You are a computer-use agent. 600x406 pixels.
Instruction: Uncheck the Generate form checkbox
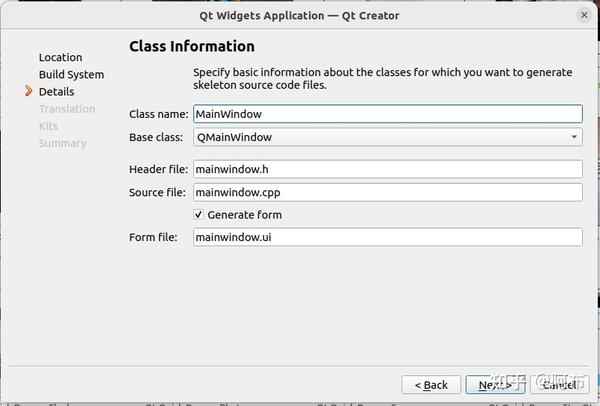(x=199, y=215)
